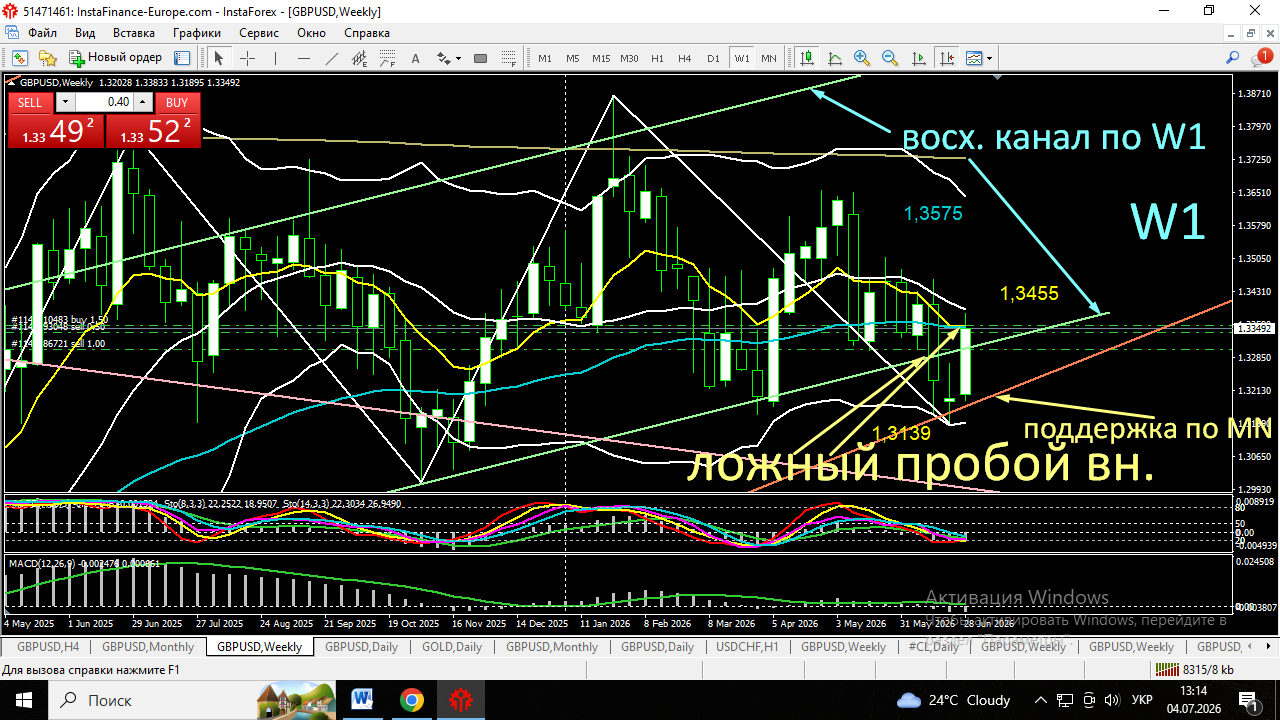The width and height of the screenshot is (1280, 720).
Task: Switch to the GOLD,Daily chart tab
Action: pos(452,647)
